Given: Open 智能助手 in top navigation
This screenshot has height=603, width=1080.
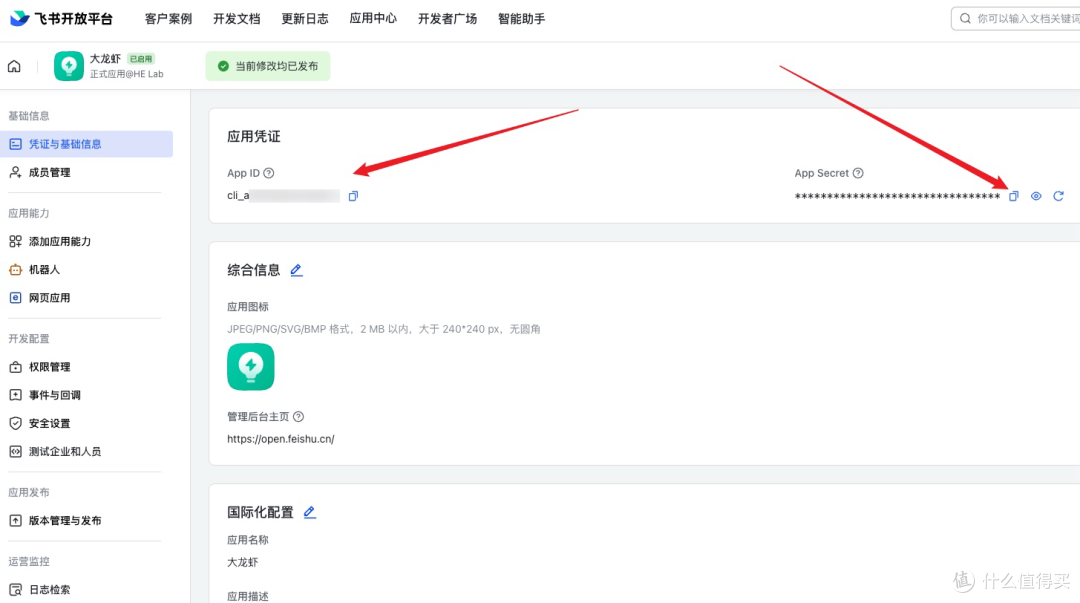Looking at the screenshot, I should click(x=521, y=19).
